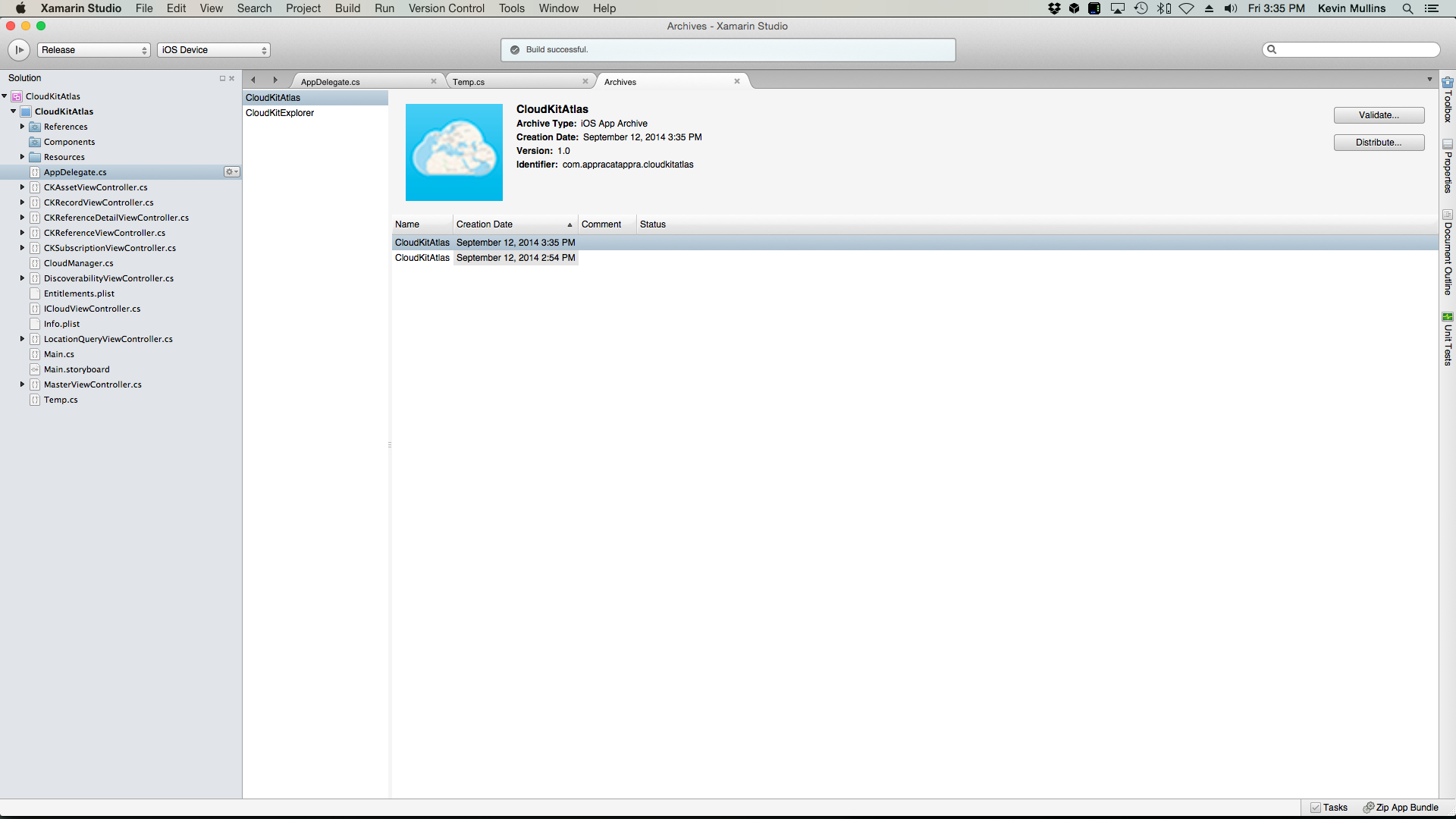
Task: Open the Release configuration dropdown
Action: pyautogui.click(x=94, y=50)
